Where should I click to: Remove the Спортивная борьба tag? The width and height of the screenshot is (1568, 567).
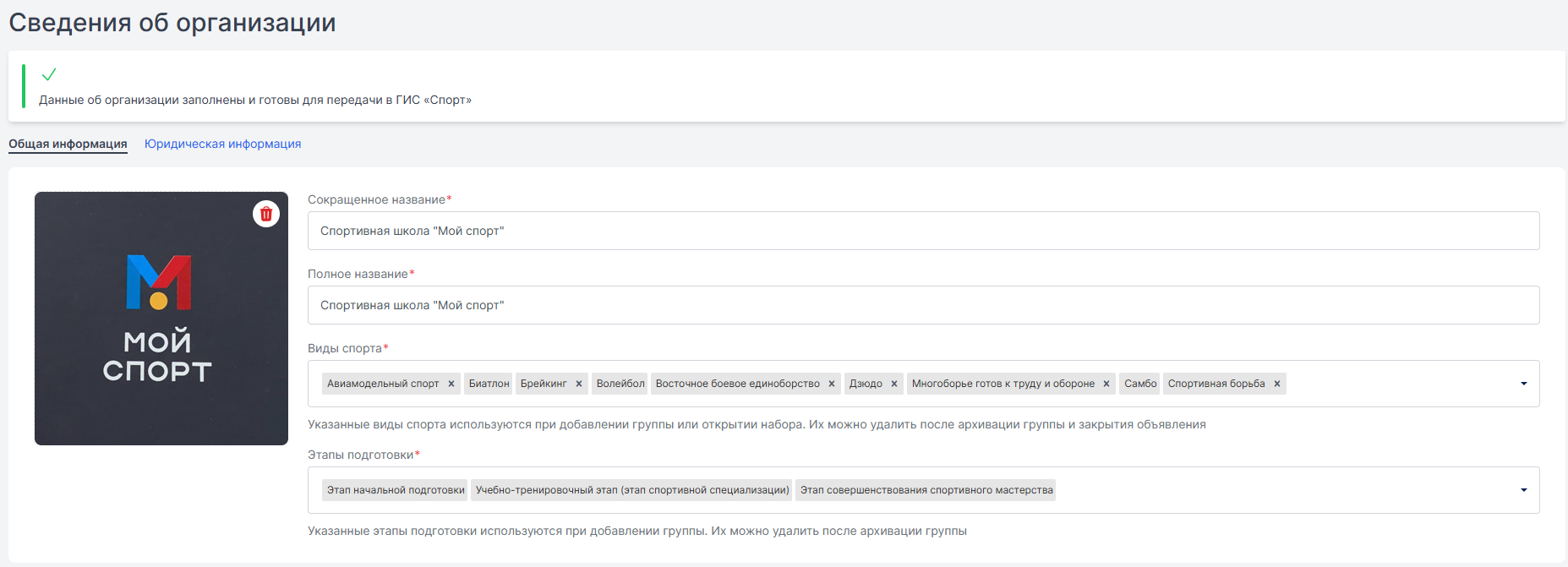(1277, 384)
